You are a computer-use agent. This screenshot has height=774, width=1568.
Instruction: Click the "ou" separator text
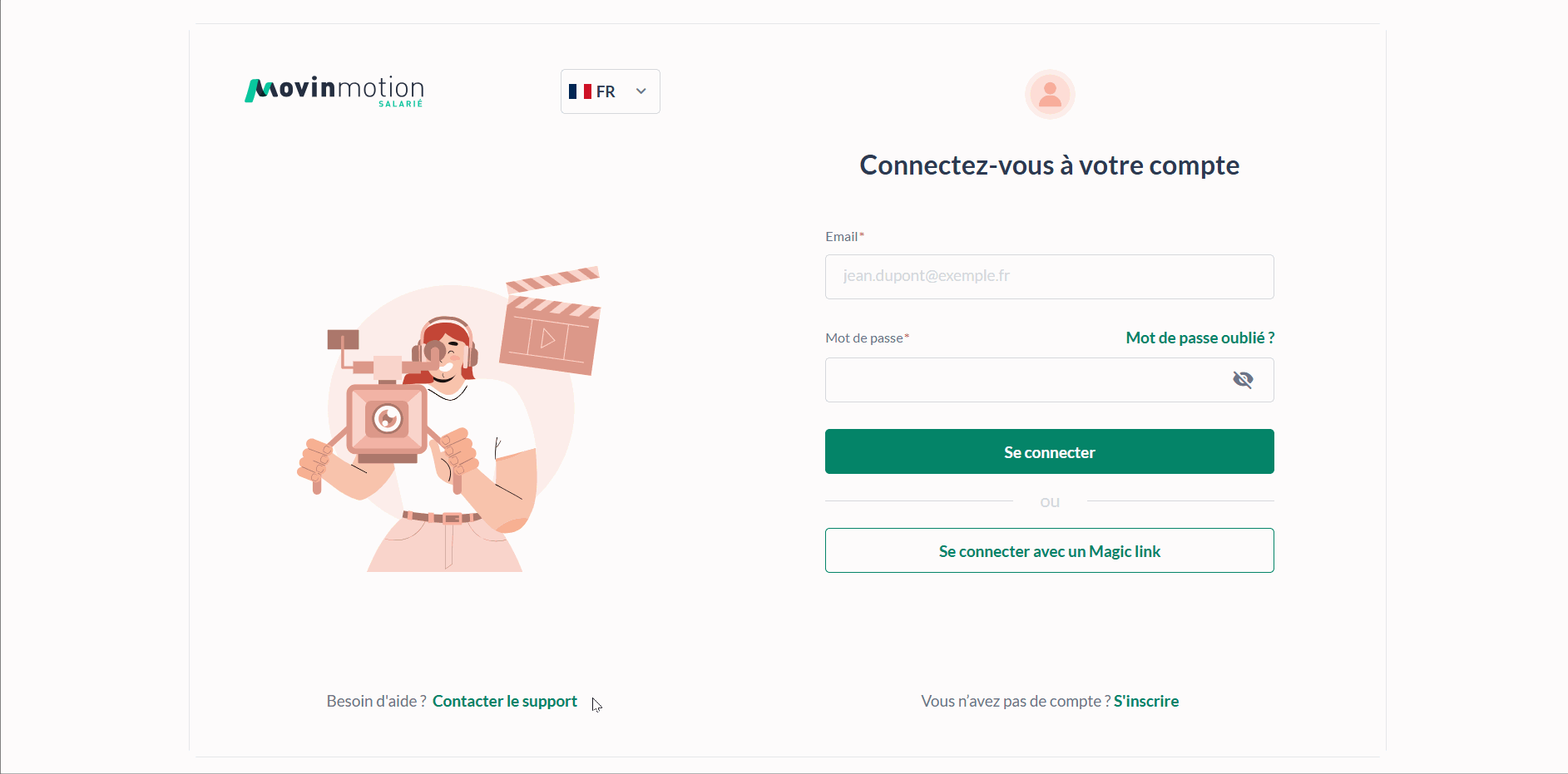click(x=1050, y=502)
